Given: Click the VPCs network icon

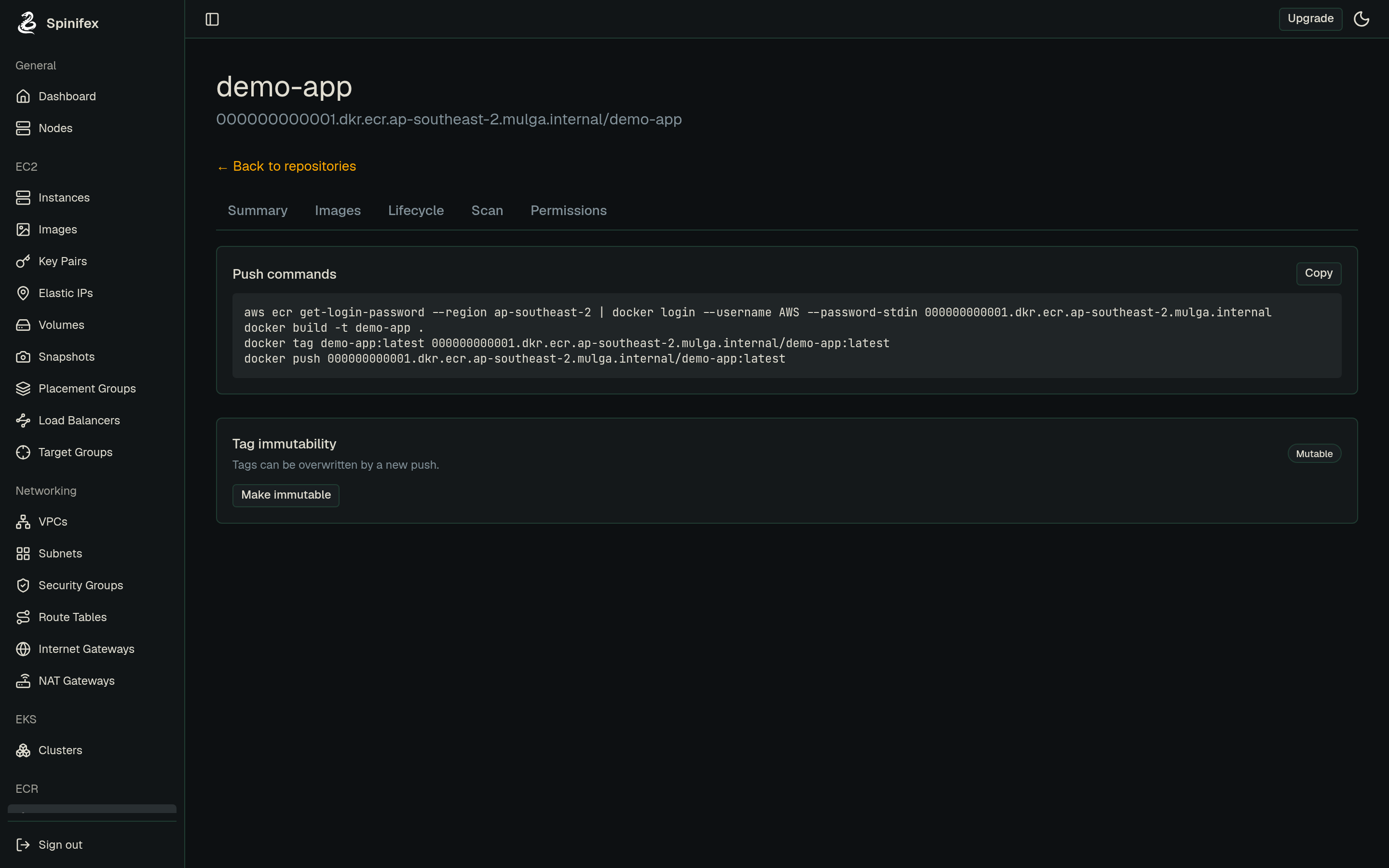Looking at the screenshot, I should [x=23, y=522].
